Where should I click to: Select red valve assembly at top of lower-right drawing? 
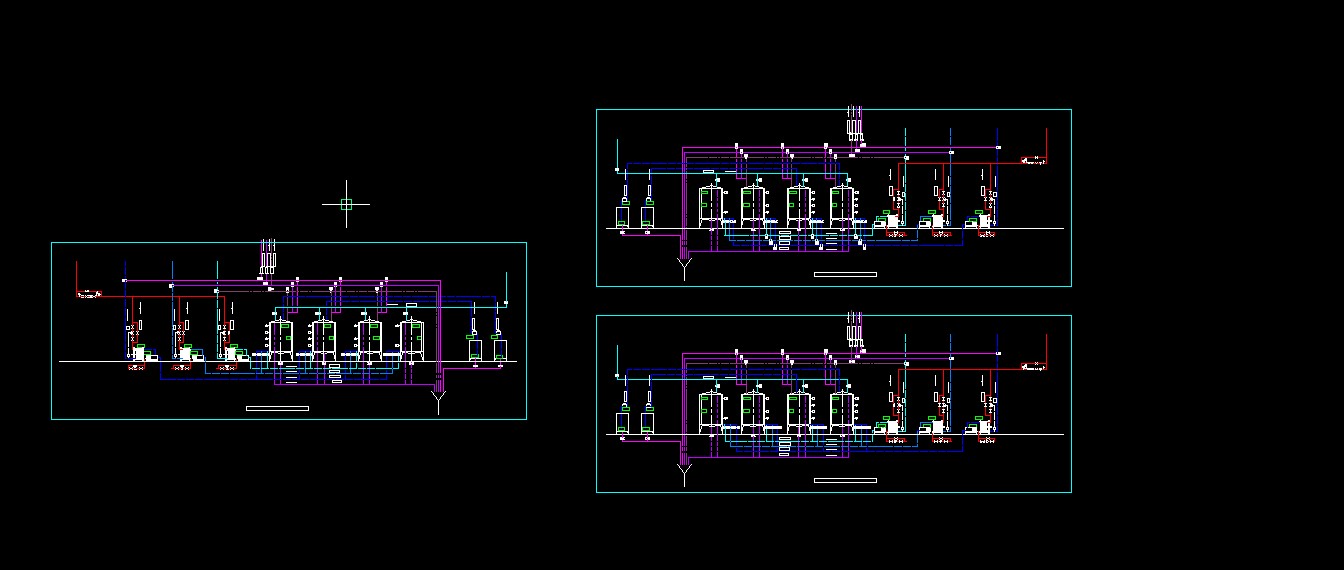tap(1034, 365)
